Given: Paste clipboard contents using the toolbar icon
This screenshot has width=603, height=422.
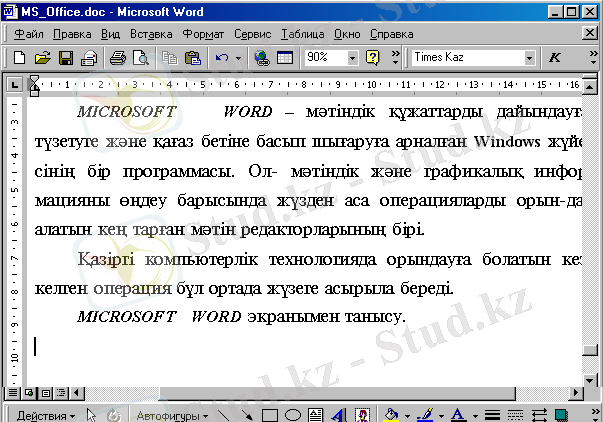Looking at the screenshot, I should 192,58.
